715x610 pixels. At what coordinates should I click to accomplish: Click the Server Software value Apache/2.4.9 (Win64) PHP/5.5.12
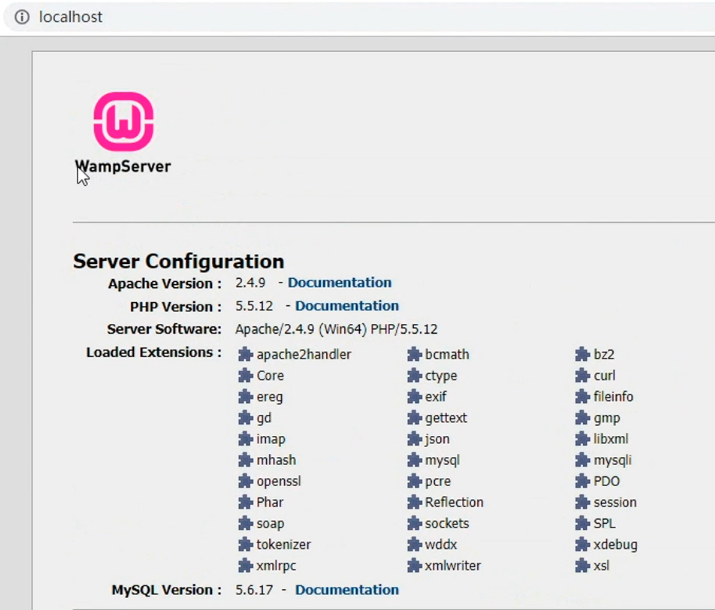(x=337, y=329)
